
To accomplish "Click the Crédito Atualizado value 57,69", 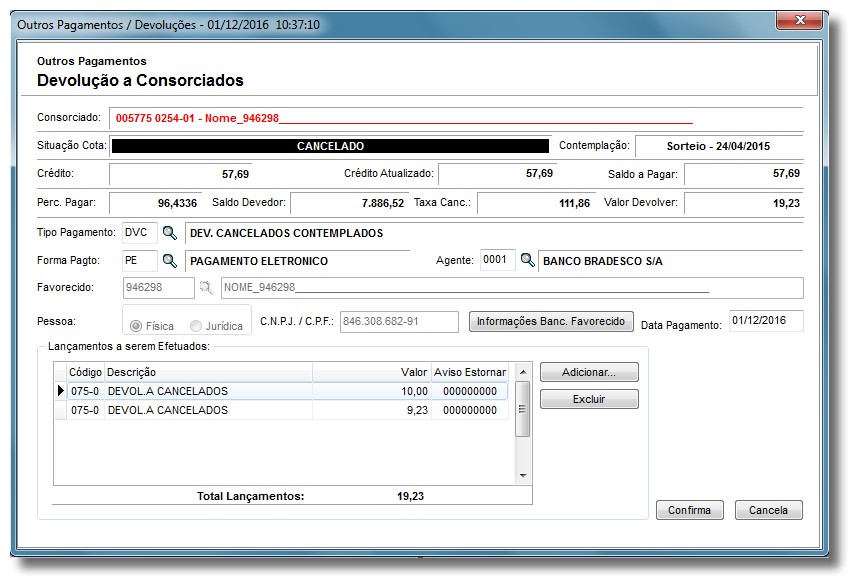I will (x=497, y=174).
